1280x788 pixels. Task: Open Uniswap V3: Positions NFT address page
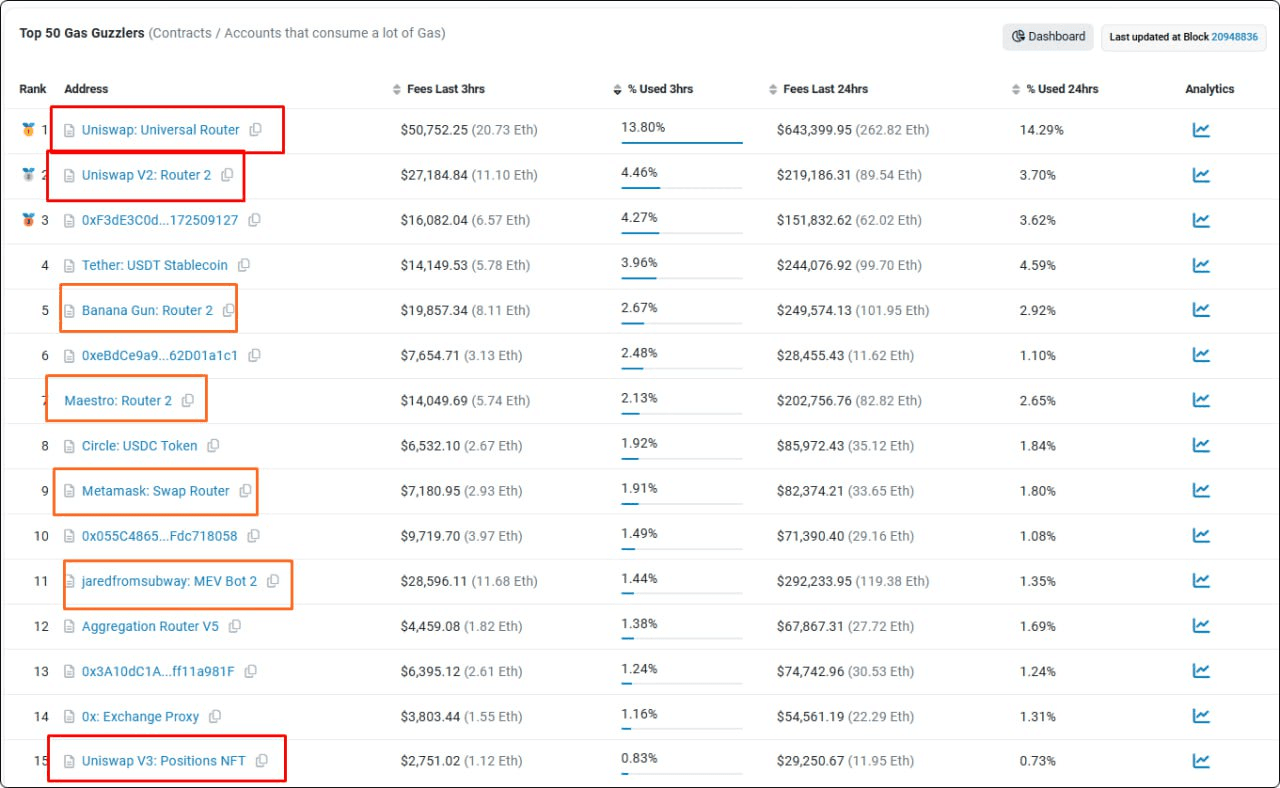164,761
